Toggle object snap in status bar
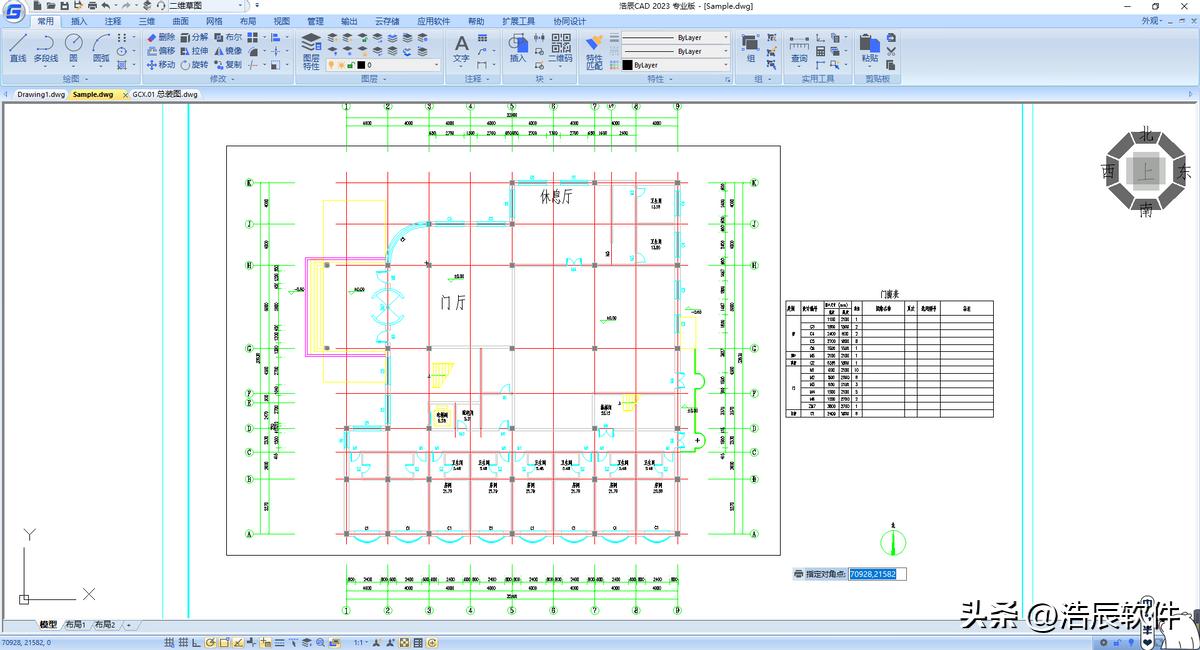Image resolution: width=1200 pixels, height=650 pixels. point(224,643)
